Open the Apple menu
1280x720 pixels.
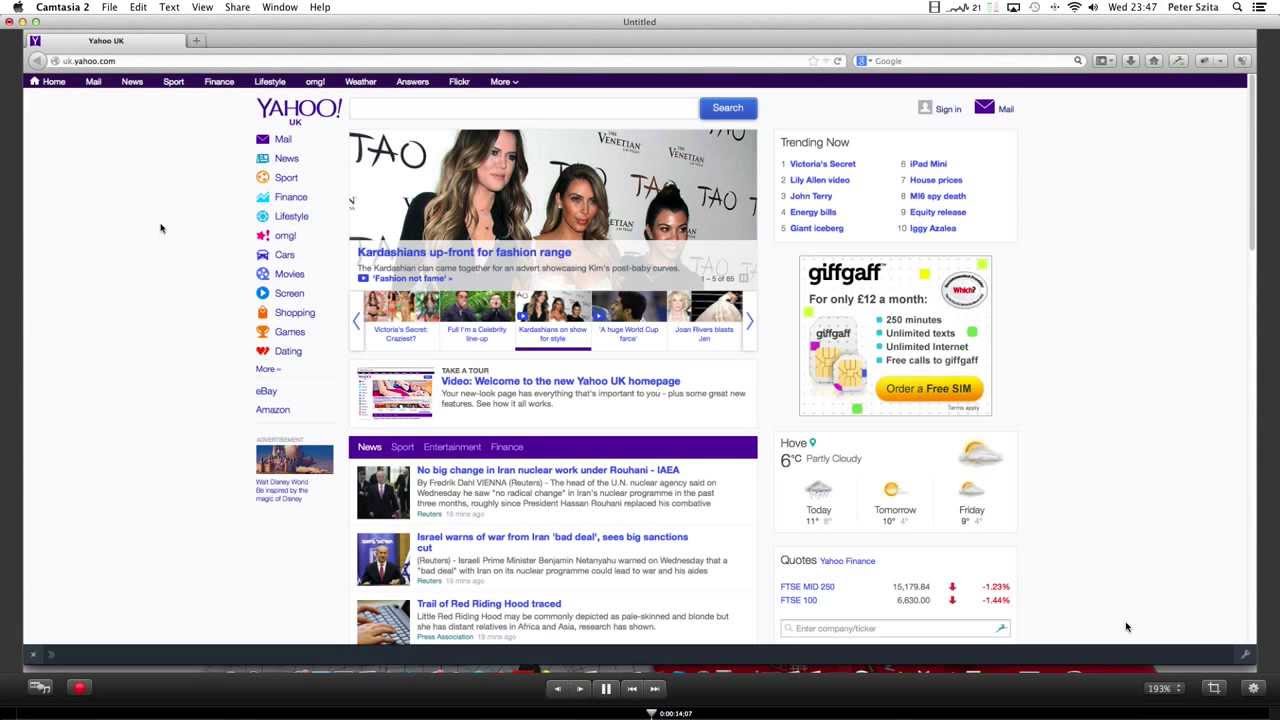point(17,7)
